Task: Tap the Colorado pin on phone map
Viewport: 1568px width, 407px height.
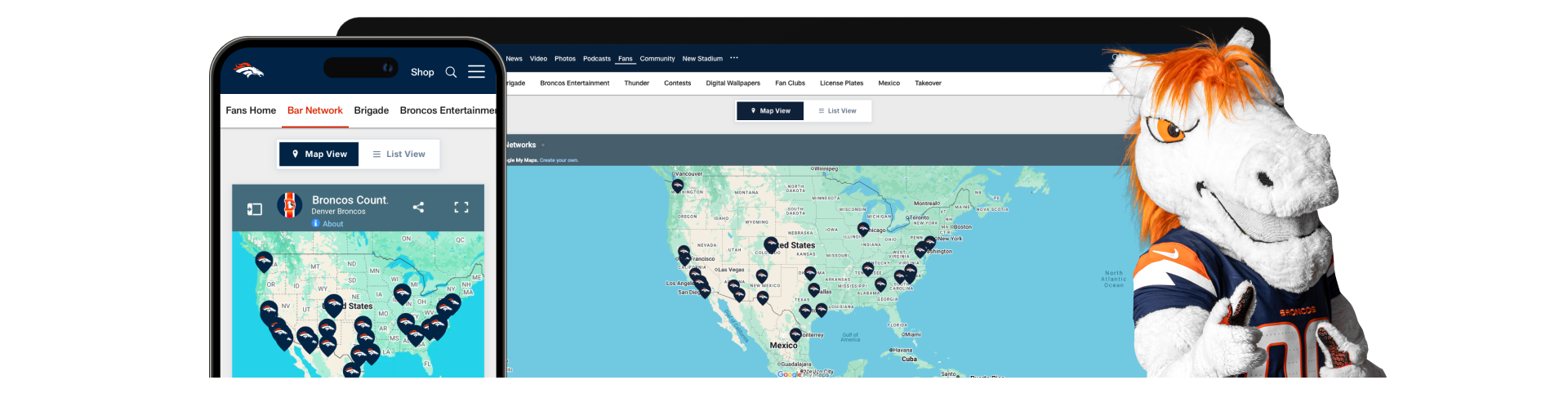Action: point(333,306)
